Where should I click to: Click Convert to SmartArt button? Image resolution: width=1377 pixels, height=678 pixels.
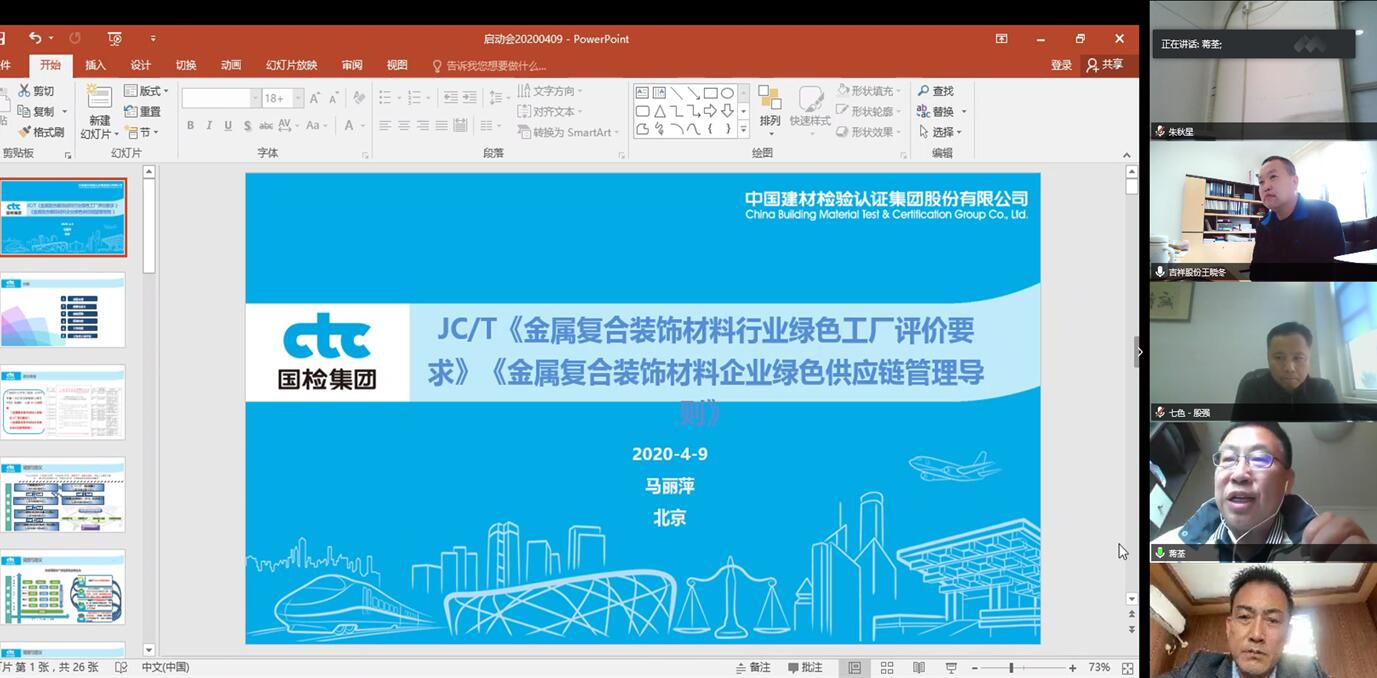pos(568,132)
